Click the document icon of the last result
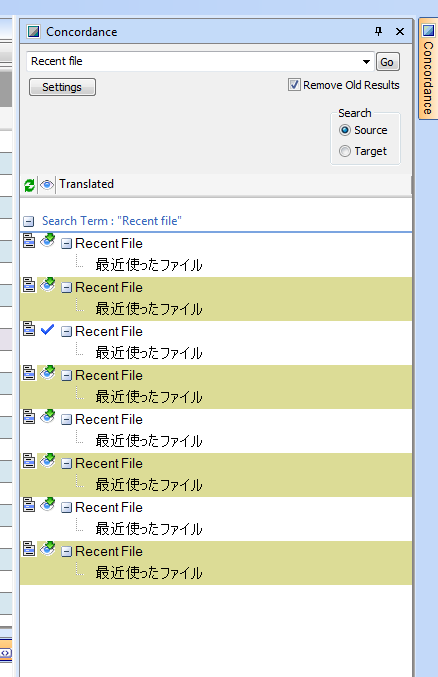This screenshot has width=438, height=677. tap(29, 549)
